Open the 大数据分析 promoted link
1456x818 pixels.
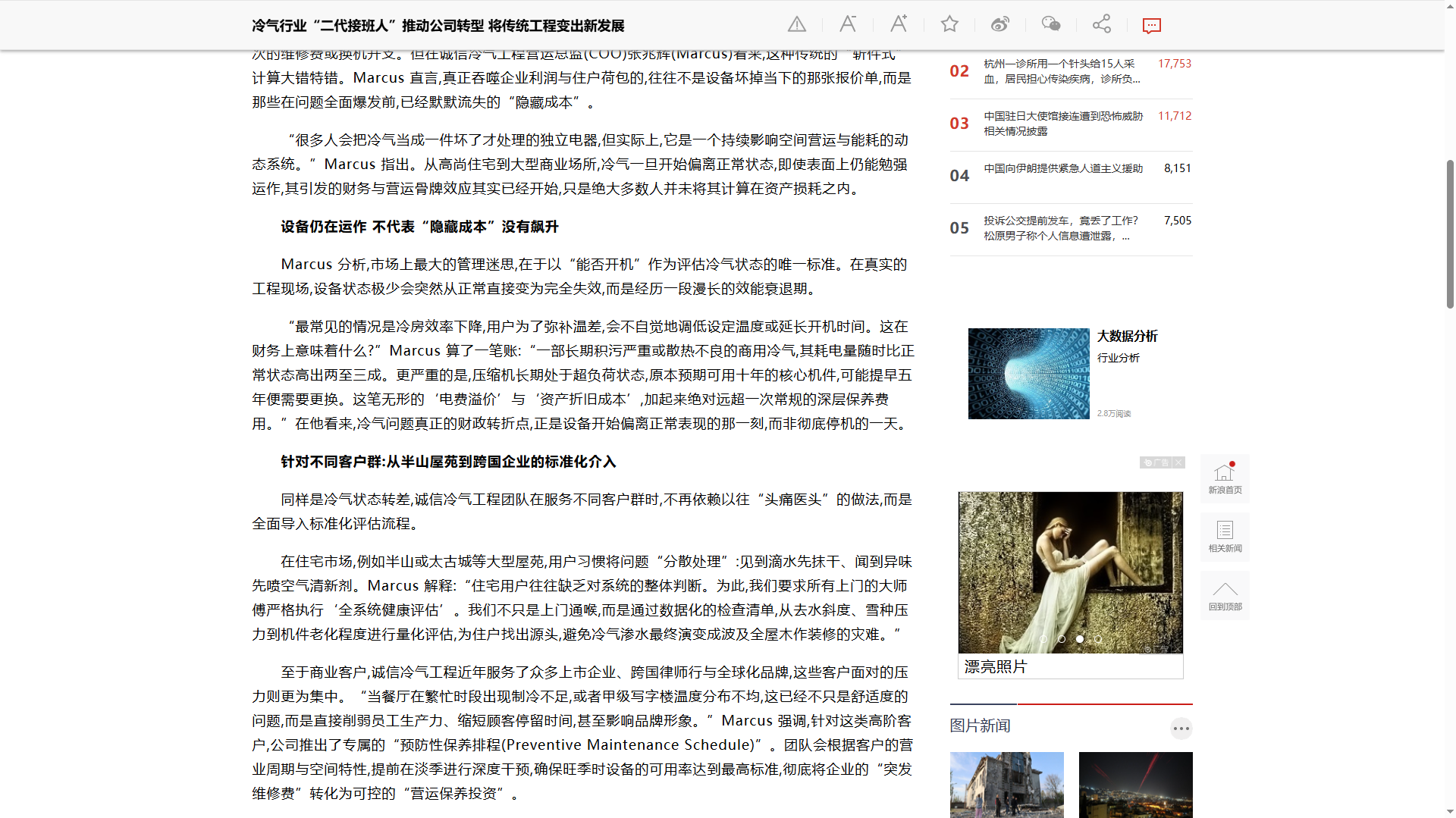[1127, 336]
